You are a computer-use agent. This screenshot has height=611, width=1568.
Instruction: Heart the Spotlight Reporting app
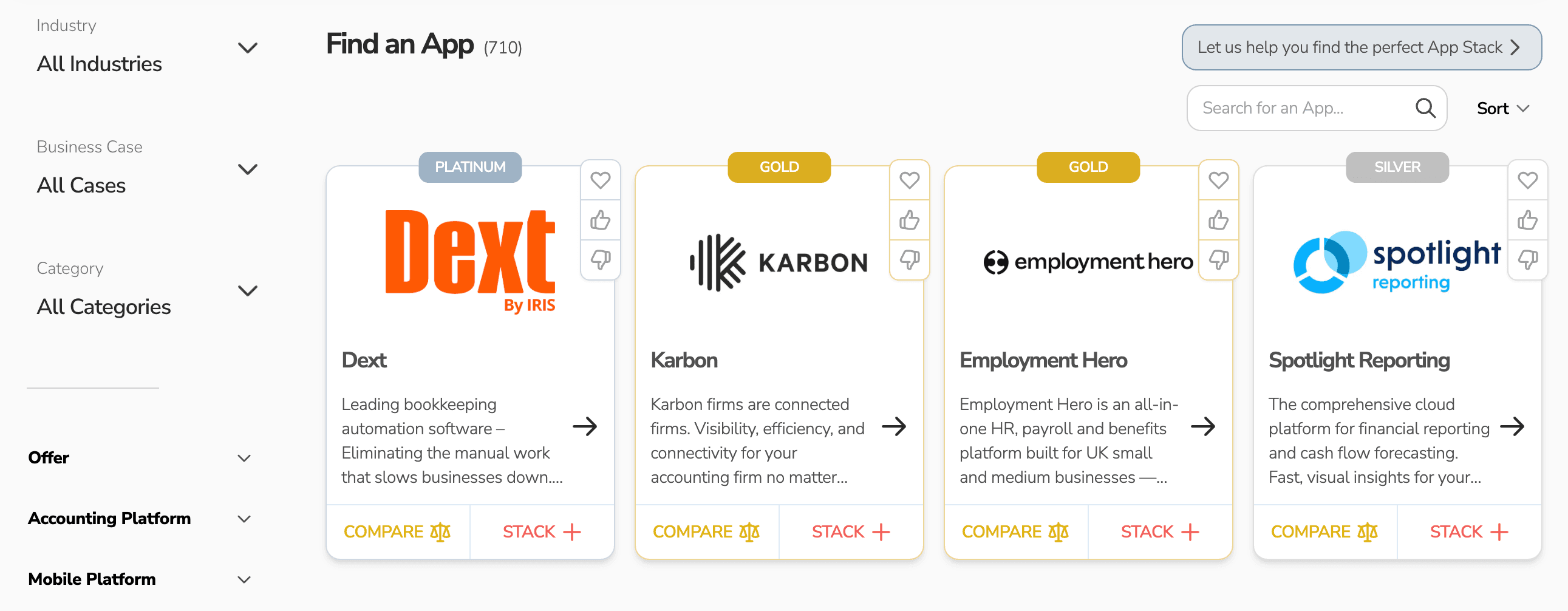coord(1527,180)
